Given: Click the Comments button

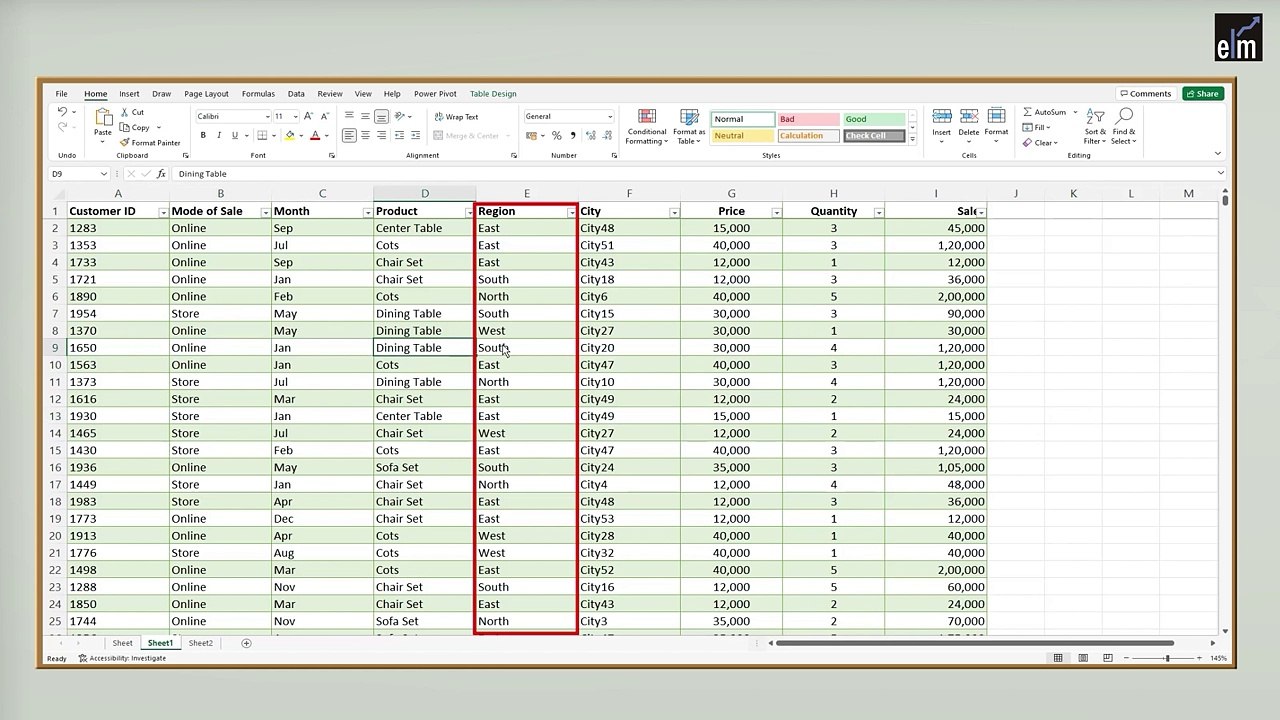Looking at the screenshot, I should 1145,94.
